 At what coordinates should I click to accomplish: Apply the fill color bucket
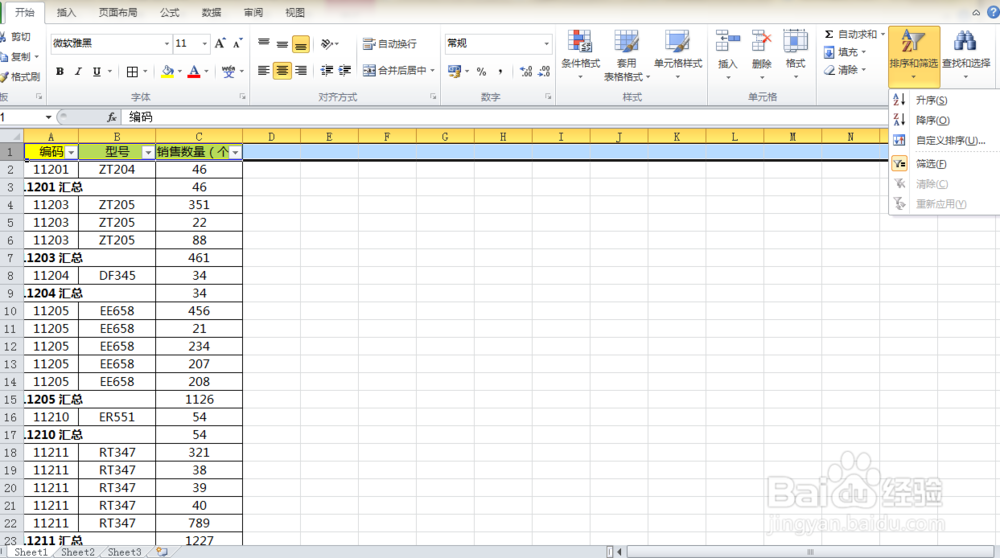168,71
